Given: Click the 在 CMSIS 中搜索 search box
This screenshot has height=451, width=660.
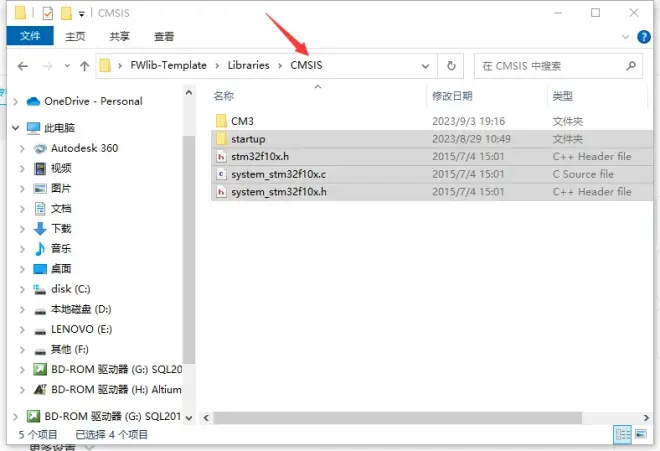Looking at the screenshot, I should (558, 66).
